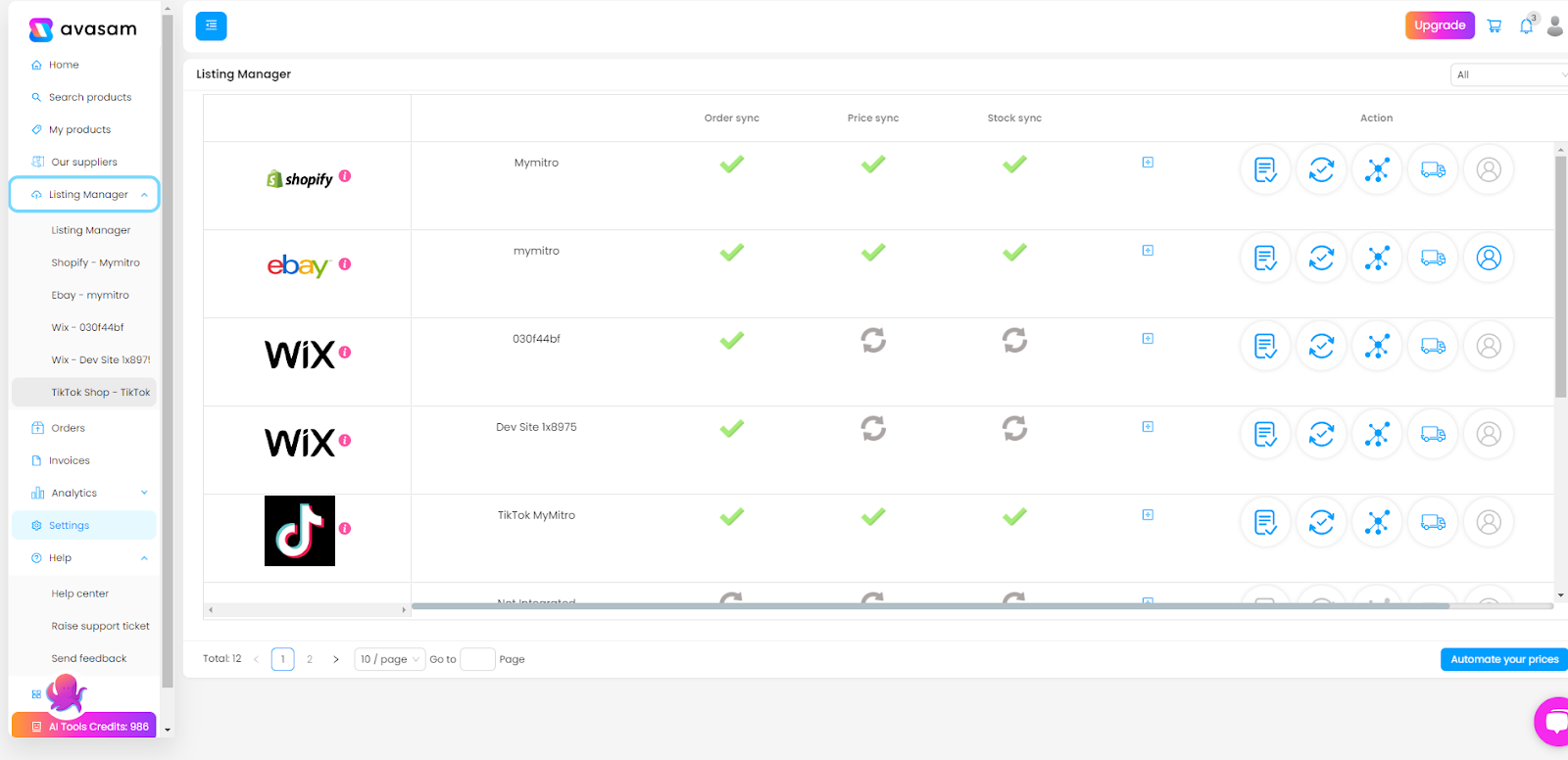This screenshot has width=1568, height=760.
Task: Toggle price sync for Wix Dev Site 1x8975
Action: [x=873, y=428]
